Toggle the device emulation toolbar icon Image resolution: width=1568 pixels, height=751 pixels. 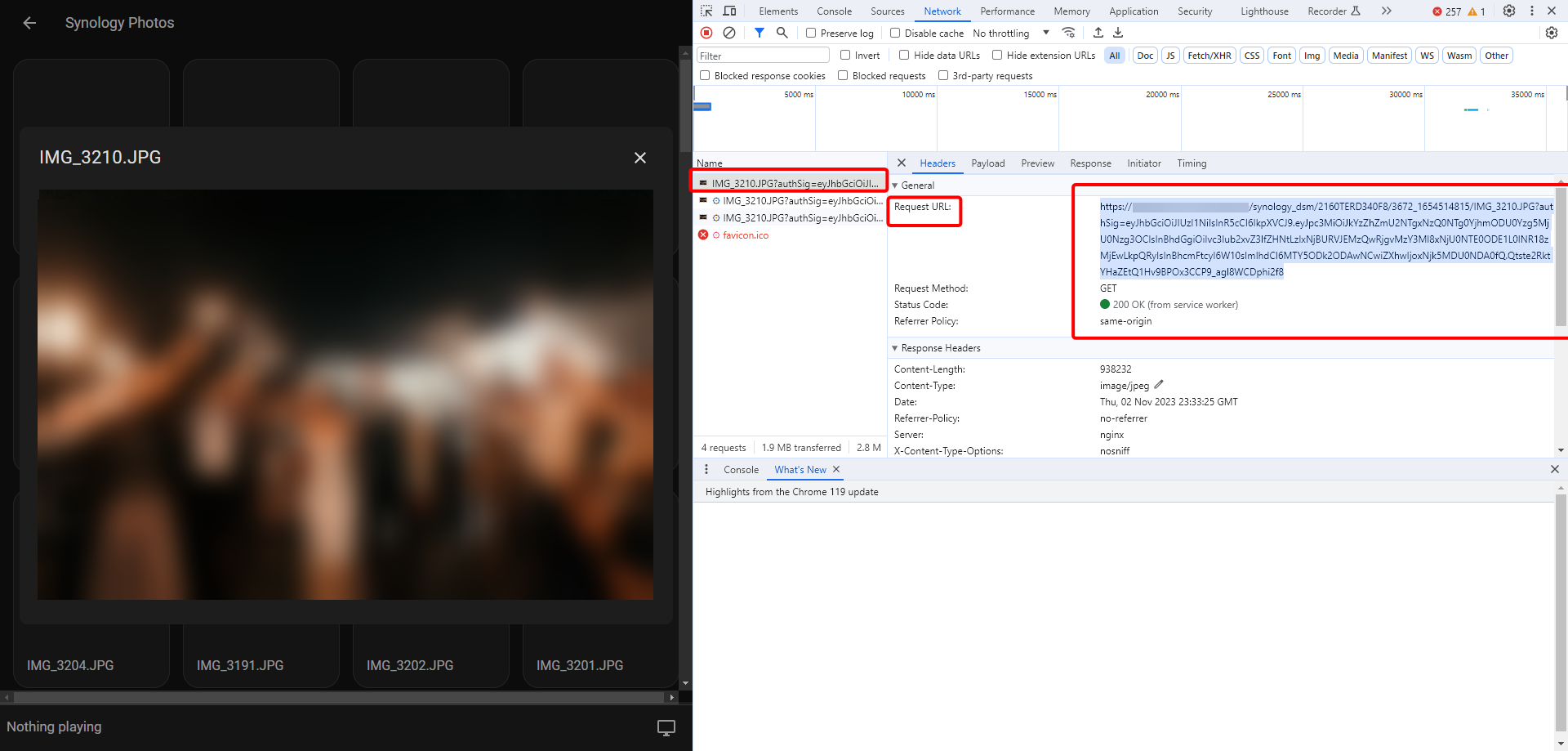pyautogui.click(x=729, y=11)
